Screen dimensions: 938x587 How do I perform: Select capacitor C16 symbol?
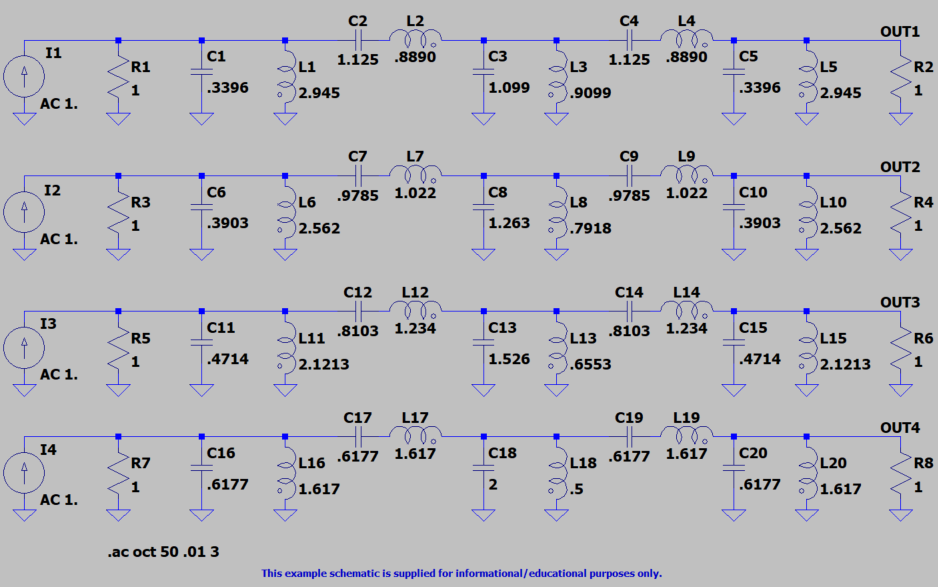coord(202,468)
